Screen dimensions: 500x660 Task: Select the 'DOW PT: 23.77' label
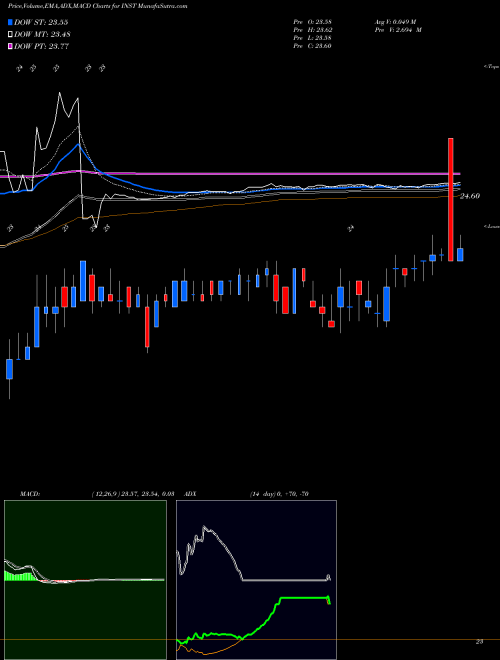tap(42, 47)
